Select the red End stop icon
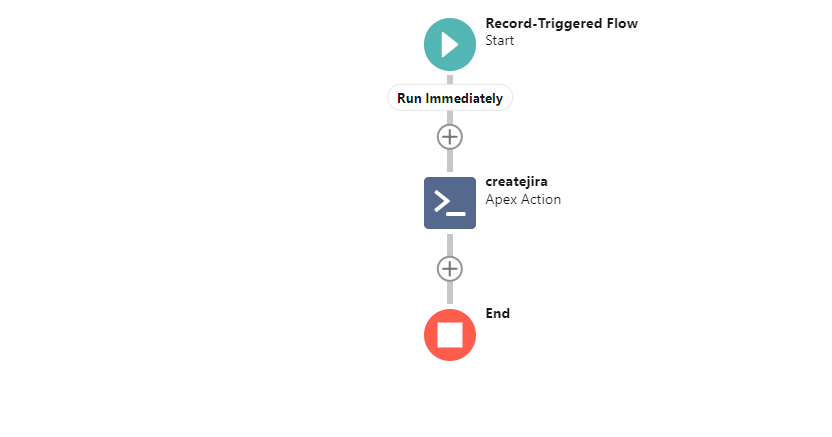Viewport: 832px width, 437px height. (449, 335)
